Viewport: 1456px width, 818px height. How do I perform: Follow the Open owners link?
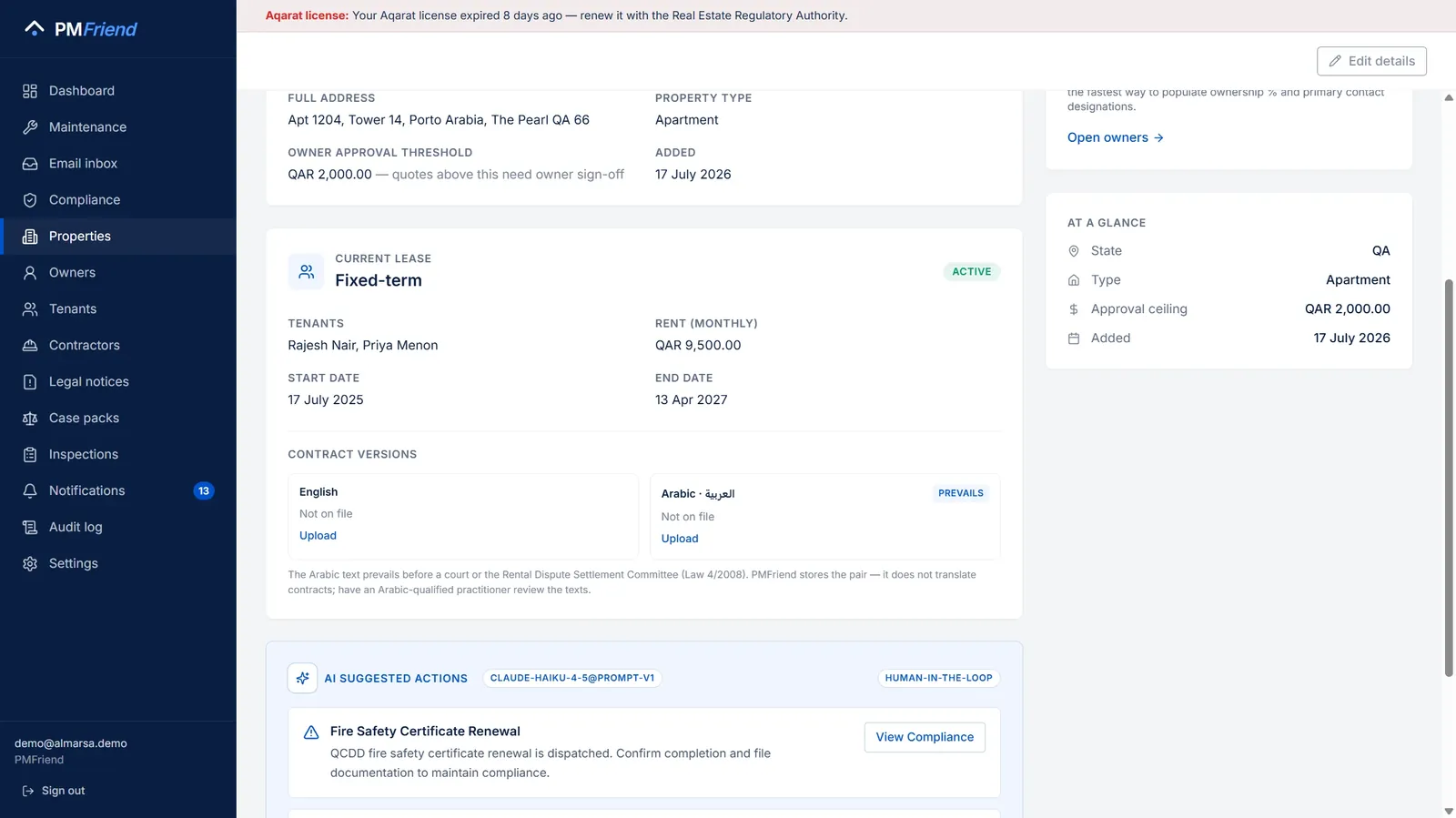[1115, 137]
